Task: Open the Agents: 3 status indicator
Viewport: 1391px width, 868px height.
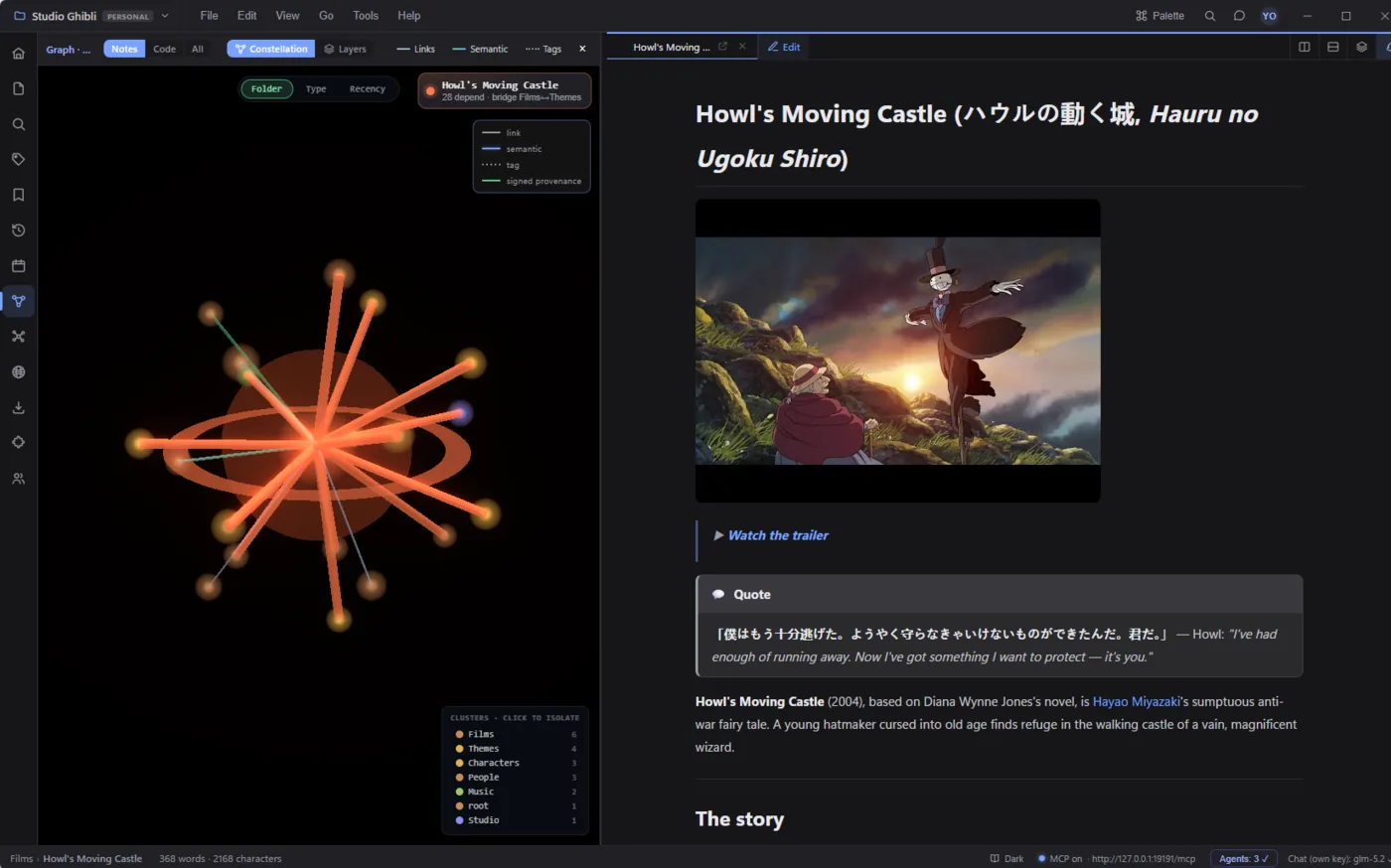Action: pyautogui.click(x=1243, y=859)
